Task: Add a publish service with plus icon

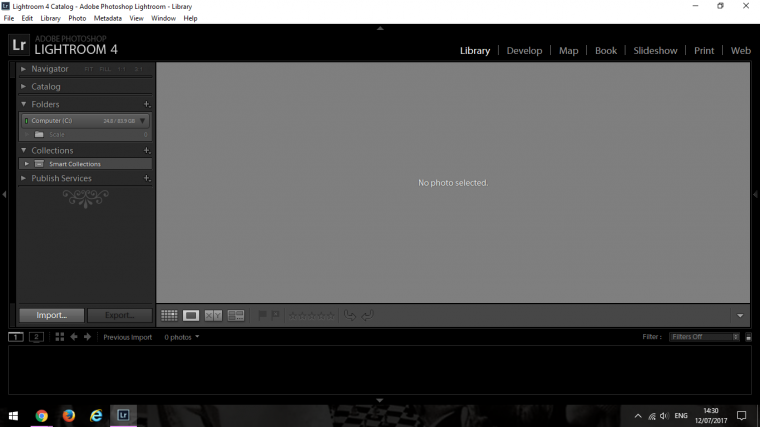Action: click(x=147, y=178)
